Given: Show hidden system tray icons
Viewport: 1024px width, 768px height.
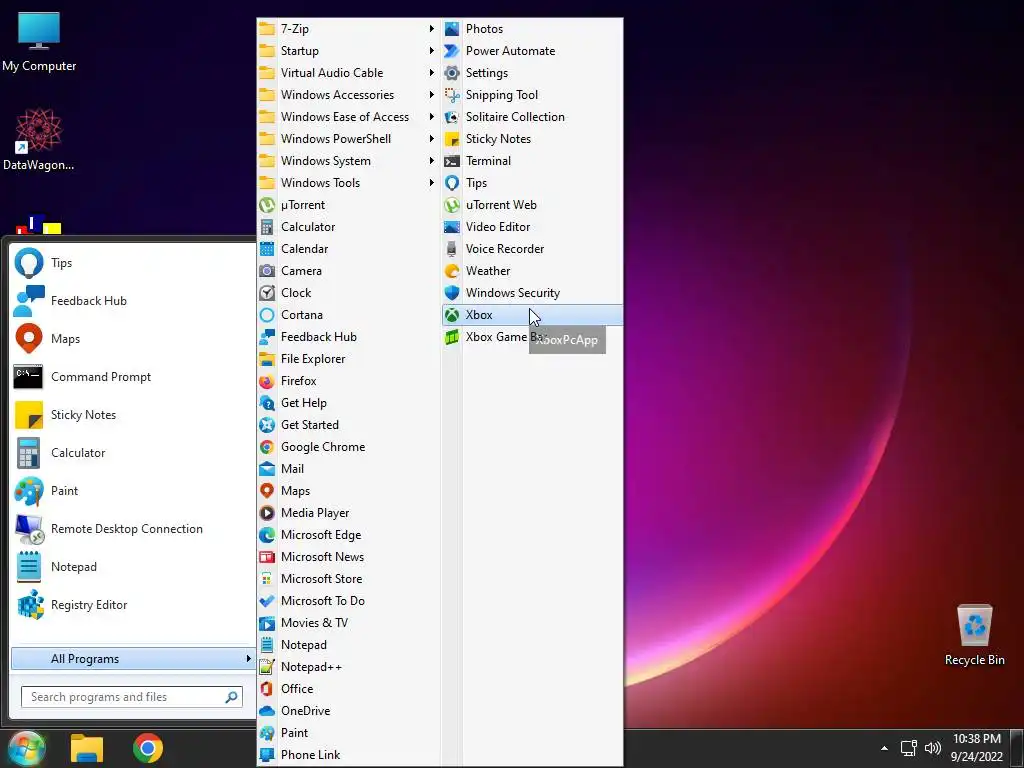Looking at the screenshot, I should click(x=884, y=748).
